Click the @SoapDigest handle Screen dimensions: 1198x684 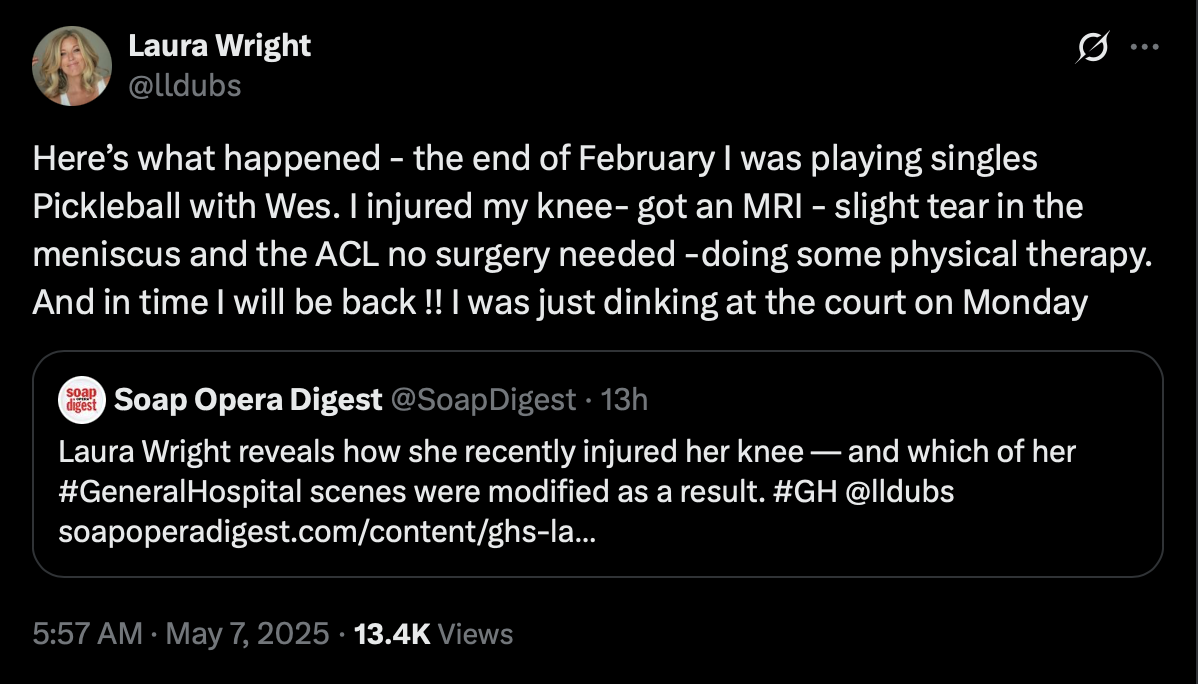coord(483,400)
